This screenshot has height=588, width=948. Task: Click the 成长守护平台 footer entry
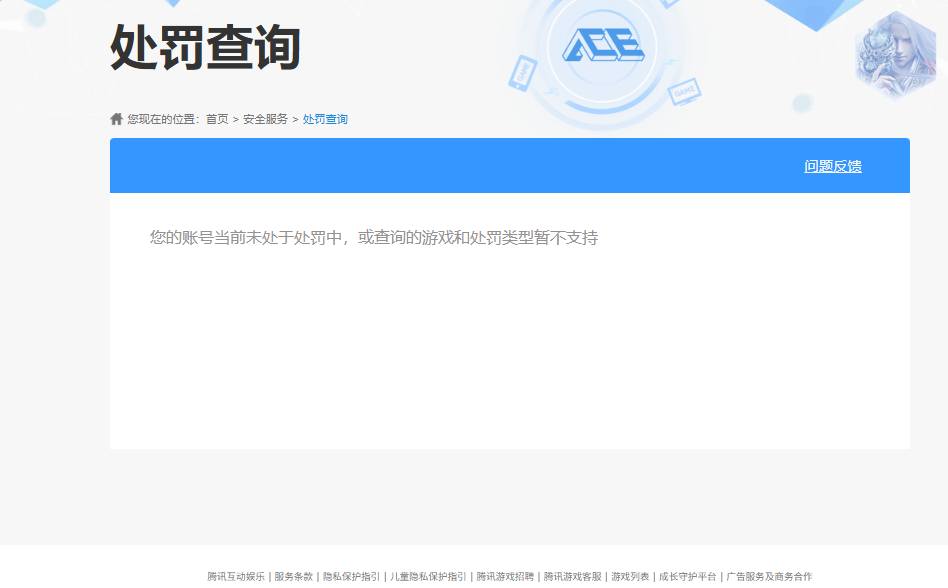687,577
